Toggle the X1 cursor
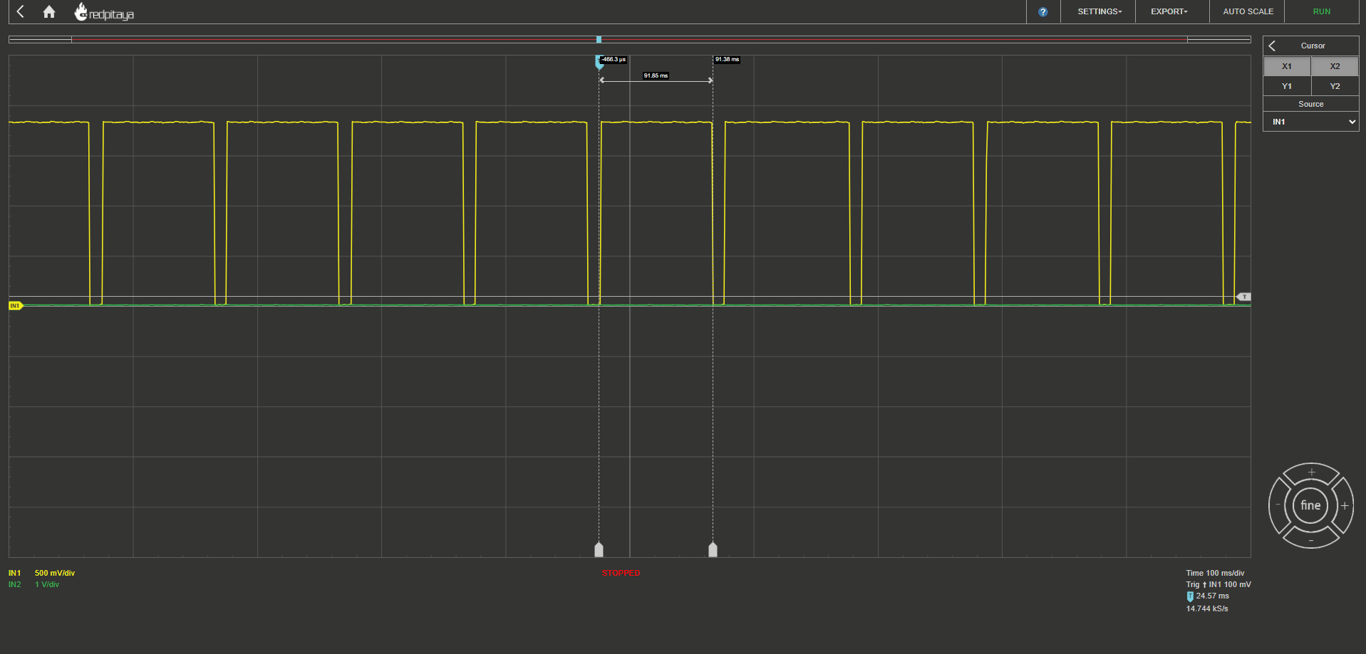Screen dimensions: 1366x654 pos(1287,66)
